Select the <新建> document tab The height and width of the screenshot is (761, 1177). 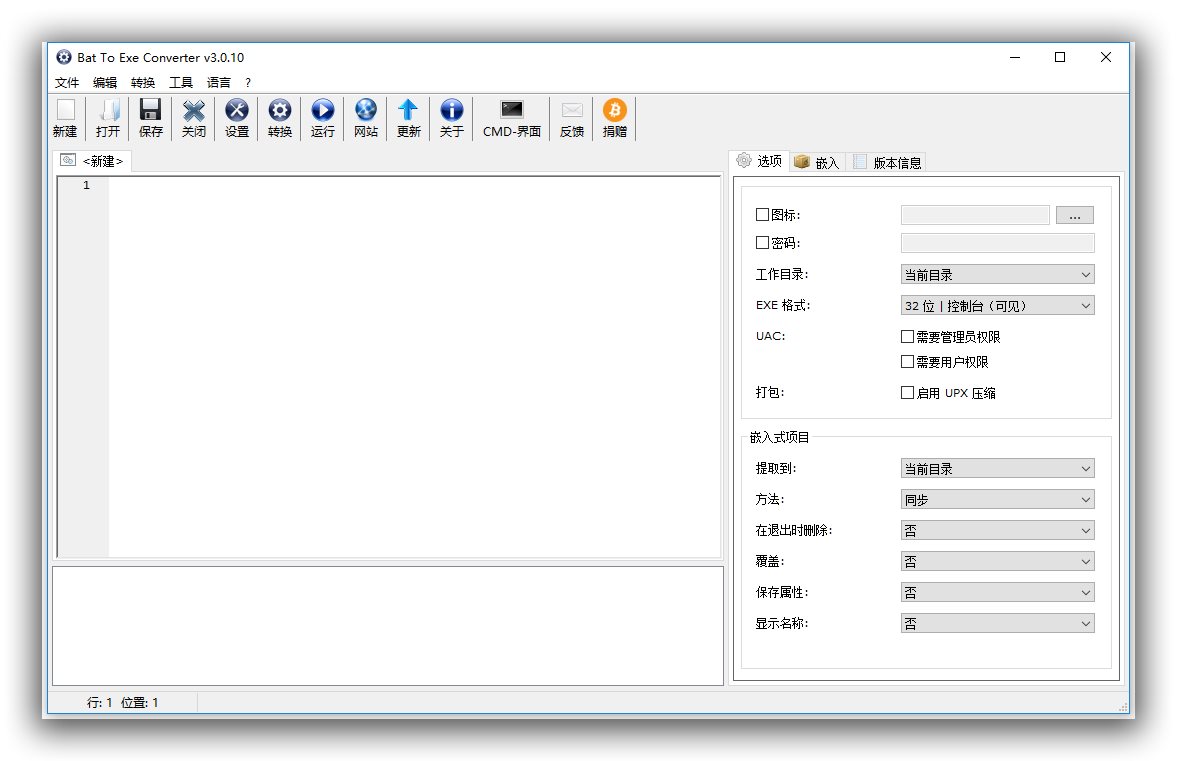click(92, 161)
